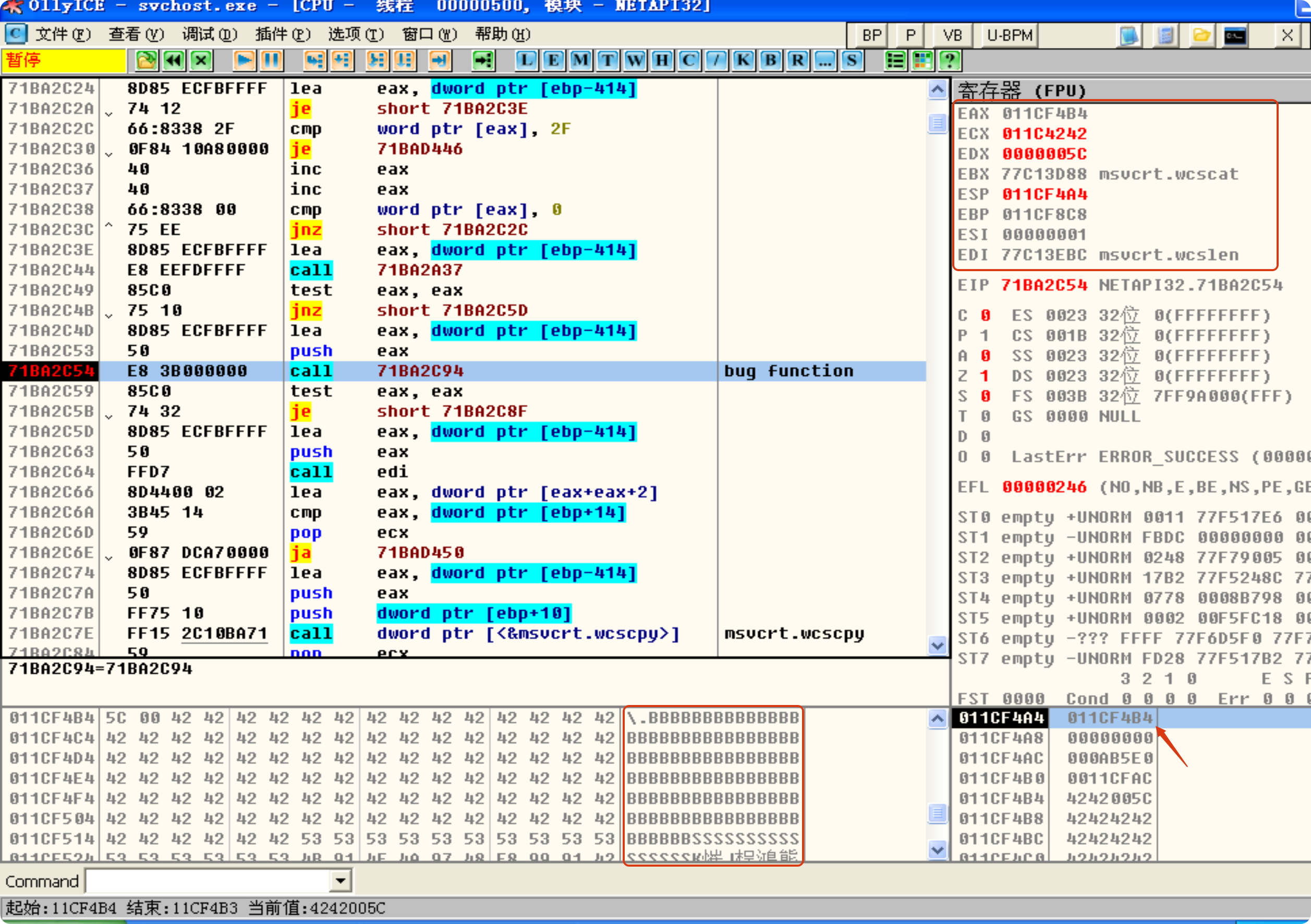Toggle the P flag value

(985, 336)
